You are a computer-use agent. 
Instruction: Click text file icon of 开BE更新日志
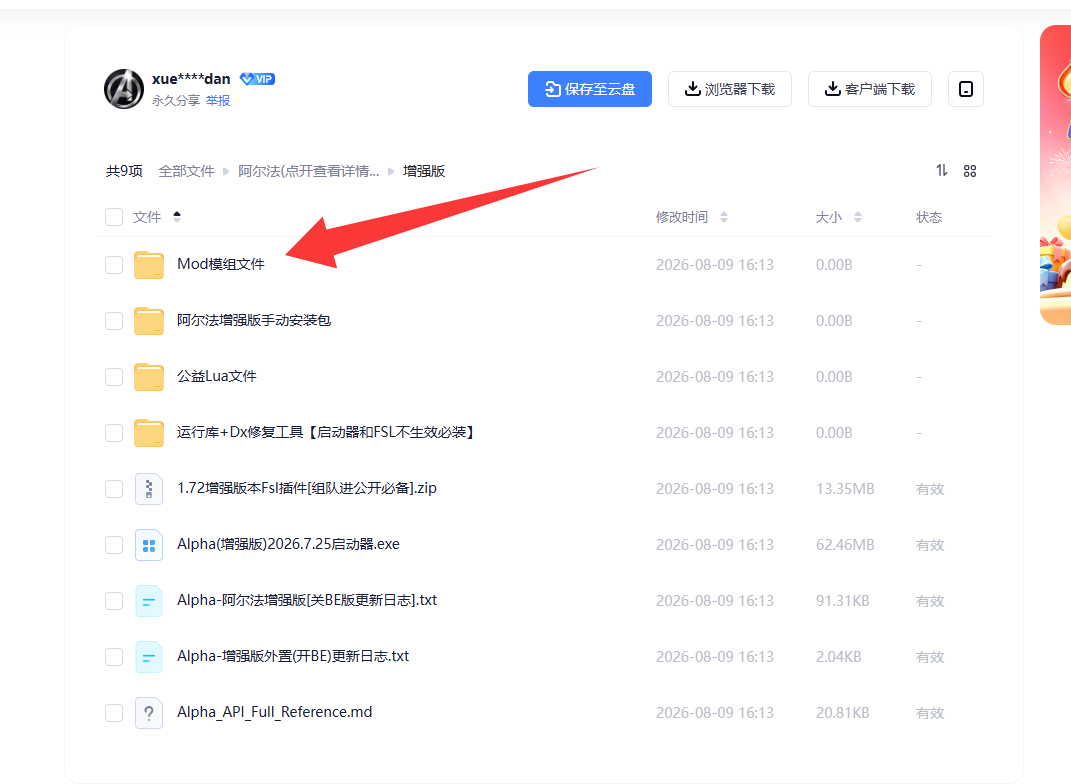pyautogui.click(x=149, y=657)
